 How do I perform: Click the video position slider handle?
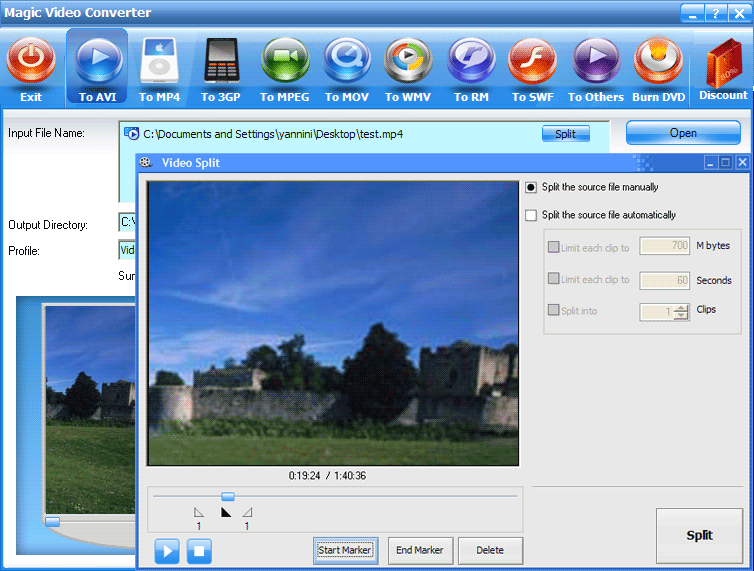point(228,496)
